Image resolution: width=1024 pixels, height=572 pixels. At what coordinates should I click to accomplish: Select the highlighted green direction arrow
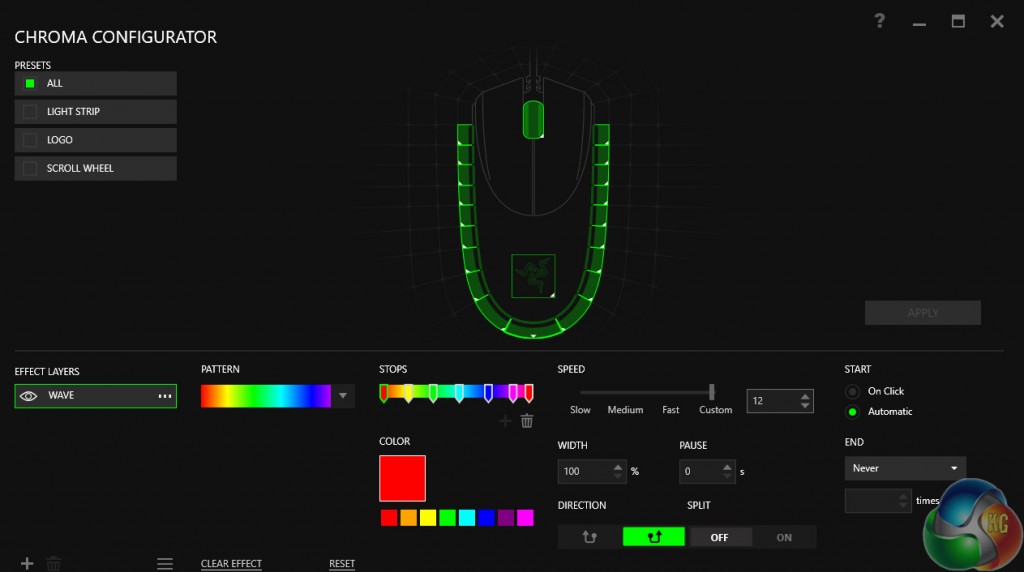654,537
